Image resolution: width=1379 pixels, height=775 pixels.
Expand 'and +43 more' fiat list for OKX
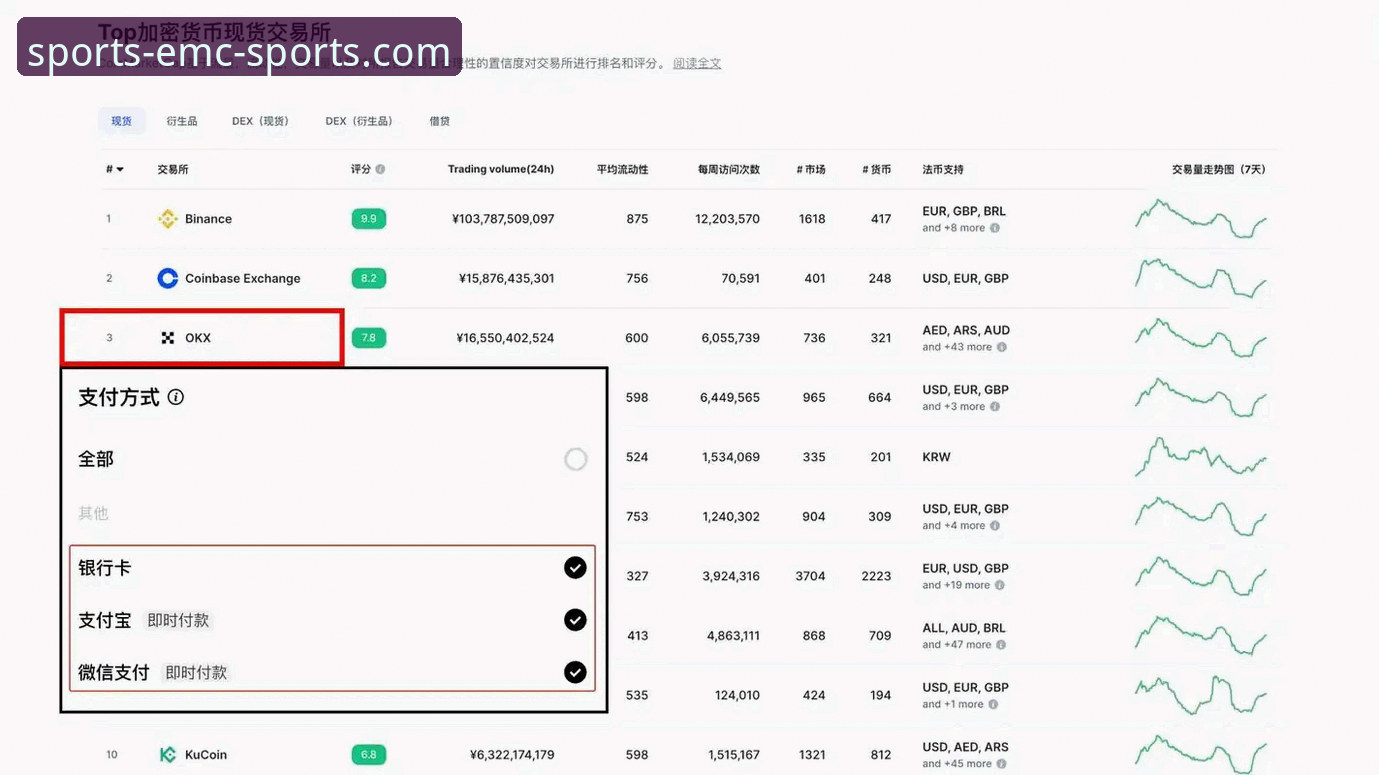click(957, 347)
